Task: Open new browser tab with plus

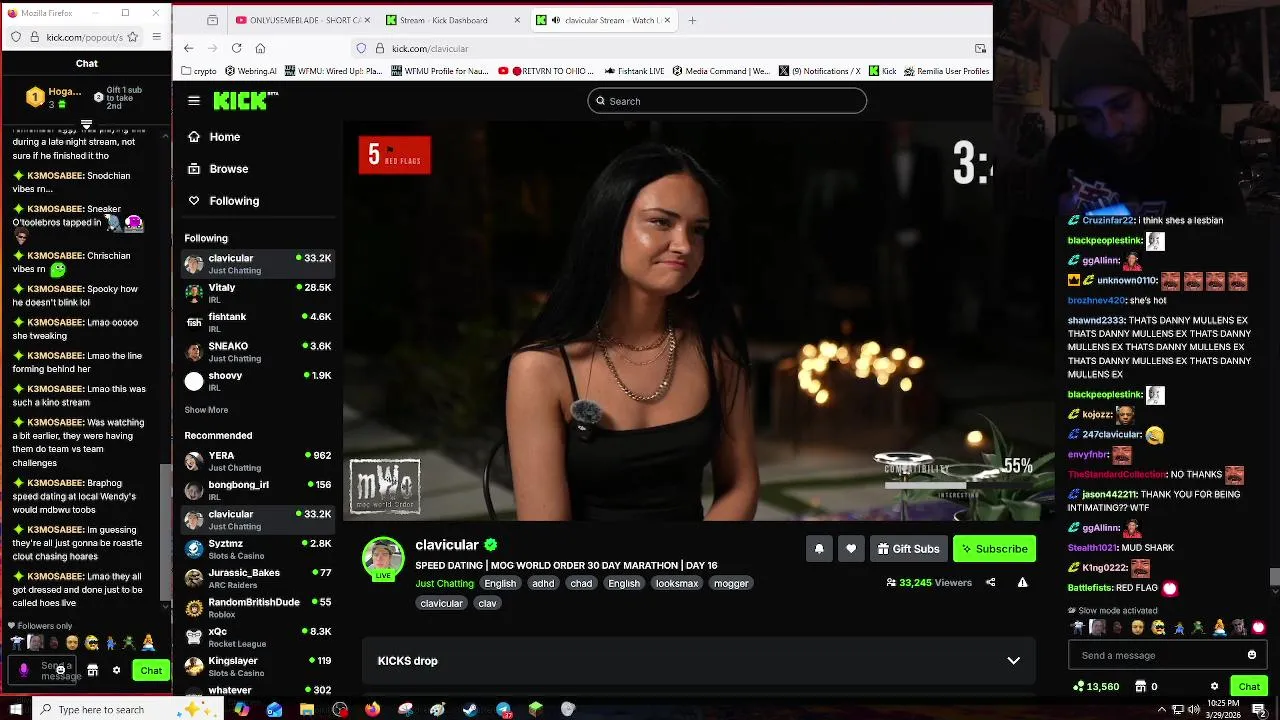Action: 692,20
